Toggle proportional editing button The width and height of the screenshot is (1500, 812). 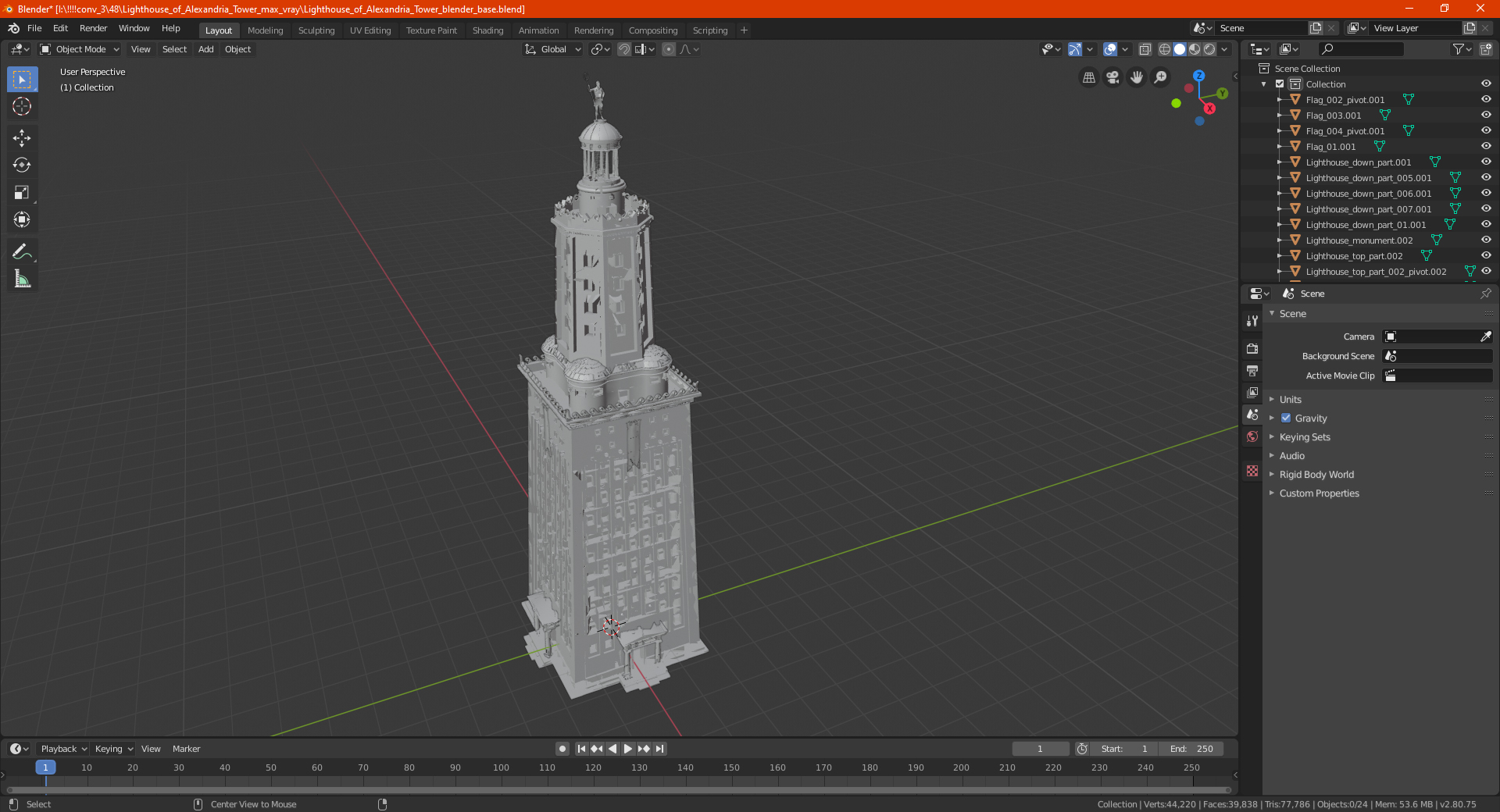(x=669, y=49)
